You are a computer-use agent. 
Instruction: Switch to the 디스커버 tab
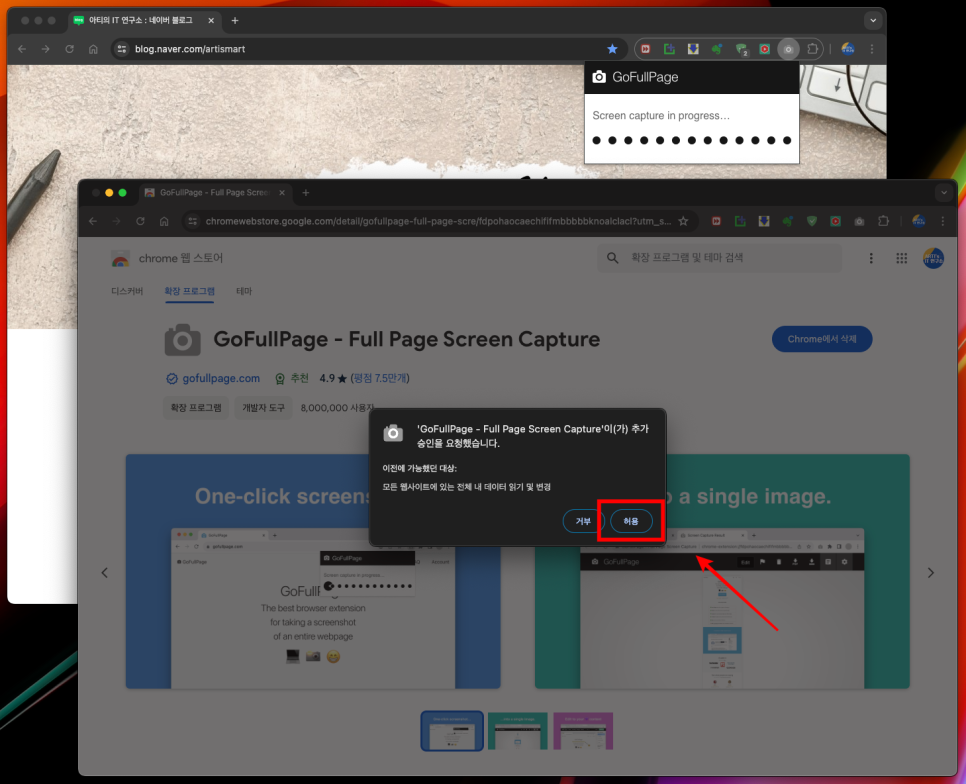point(127,291)
